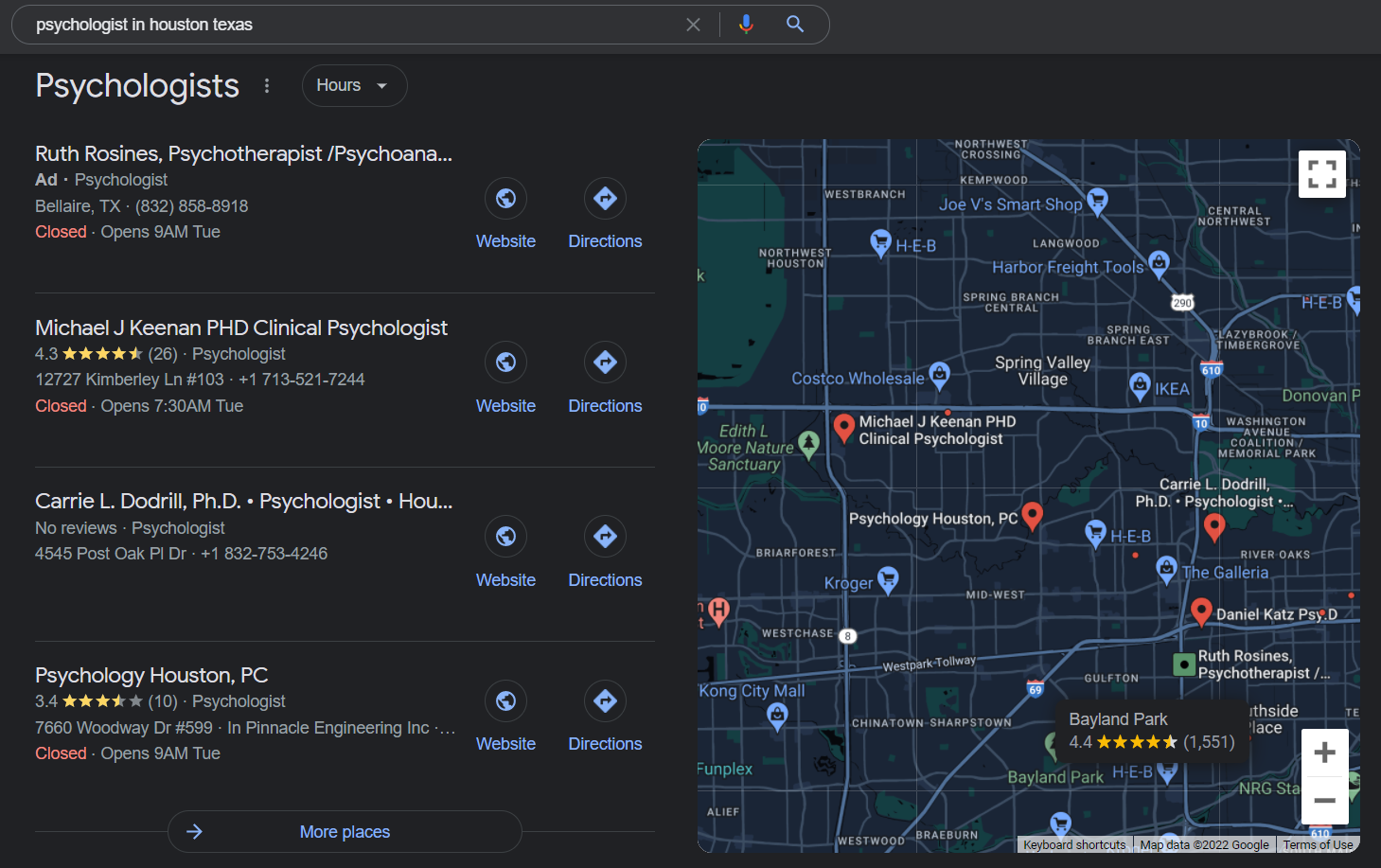Image resolution: width=1381 pixels, height=868 pixels.
Task: Click Joe V's Smart Shop map pin
Action: 1097,201
